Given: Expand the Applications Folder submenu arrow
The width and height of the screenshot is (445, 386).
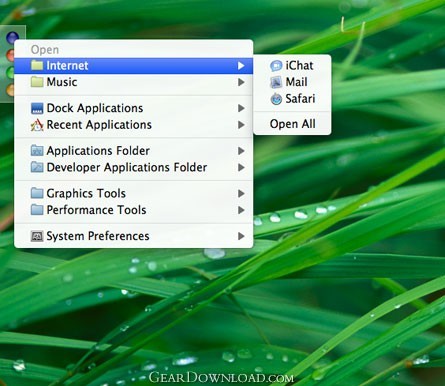Looking at the screenshot, I should [241, 151].
